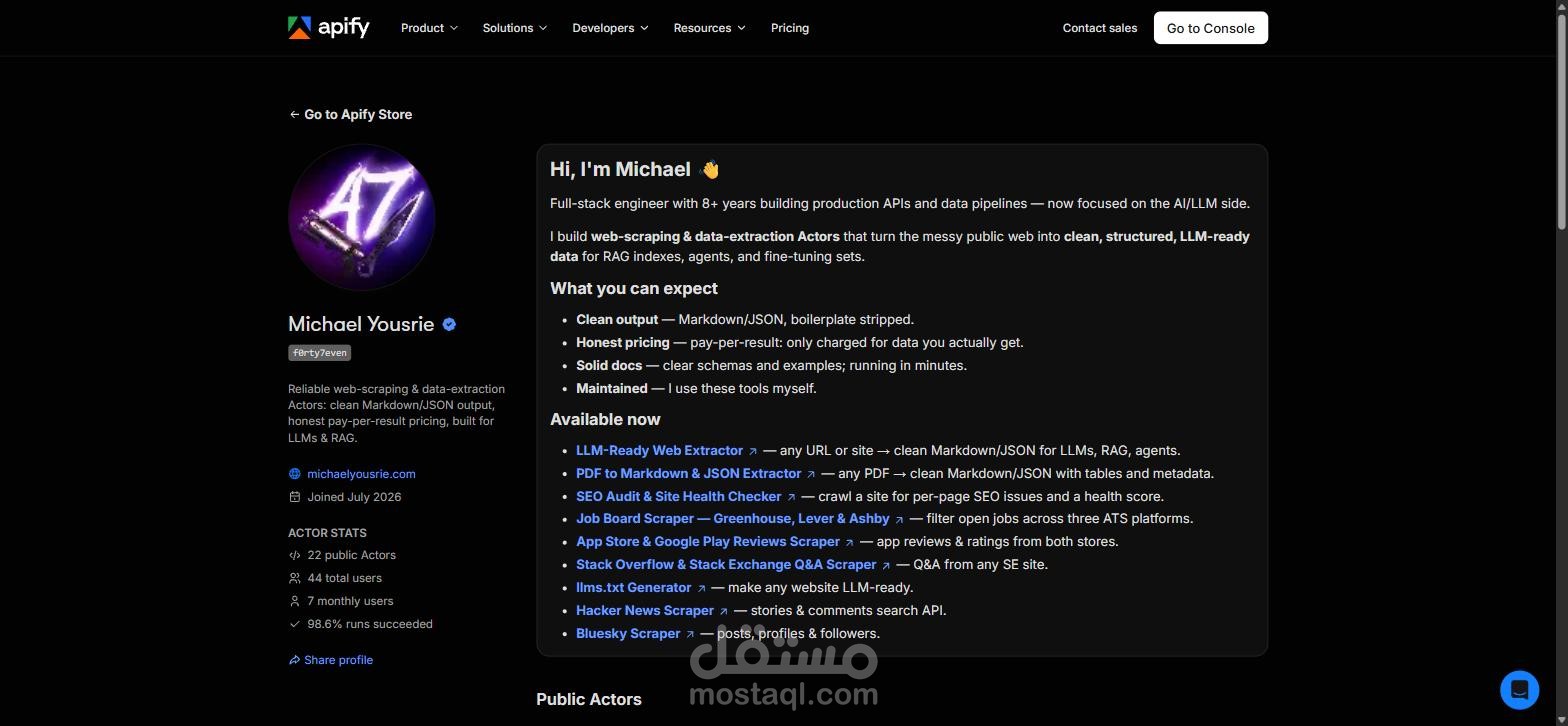Click the Available now heading
This screenshot has width=1568, height=726.
605,420
